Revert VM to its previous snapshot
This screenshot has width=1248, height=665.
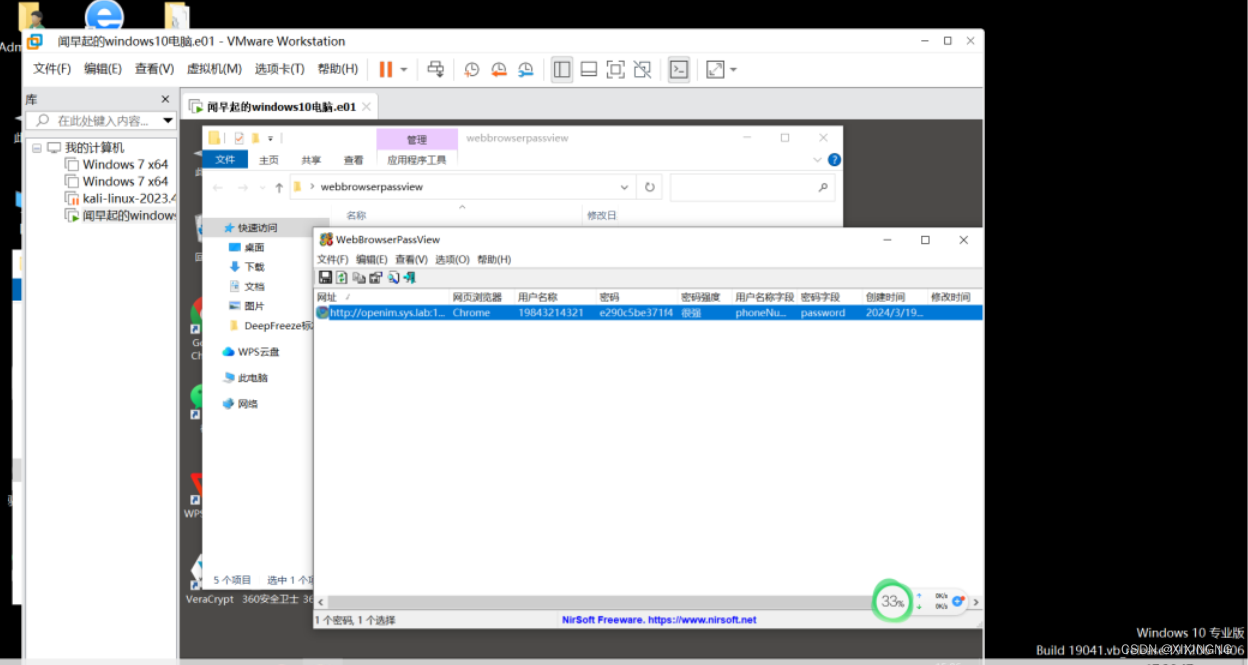(x=498, y=69)
